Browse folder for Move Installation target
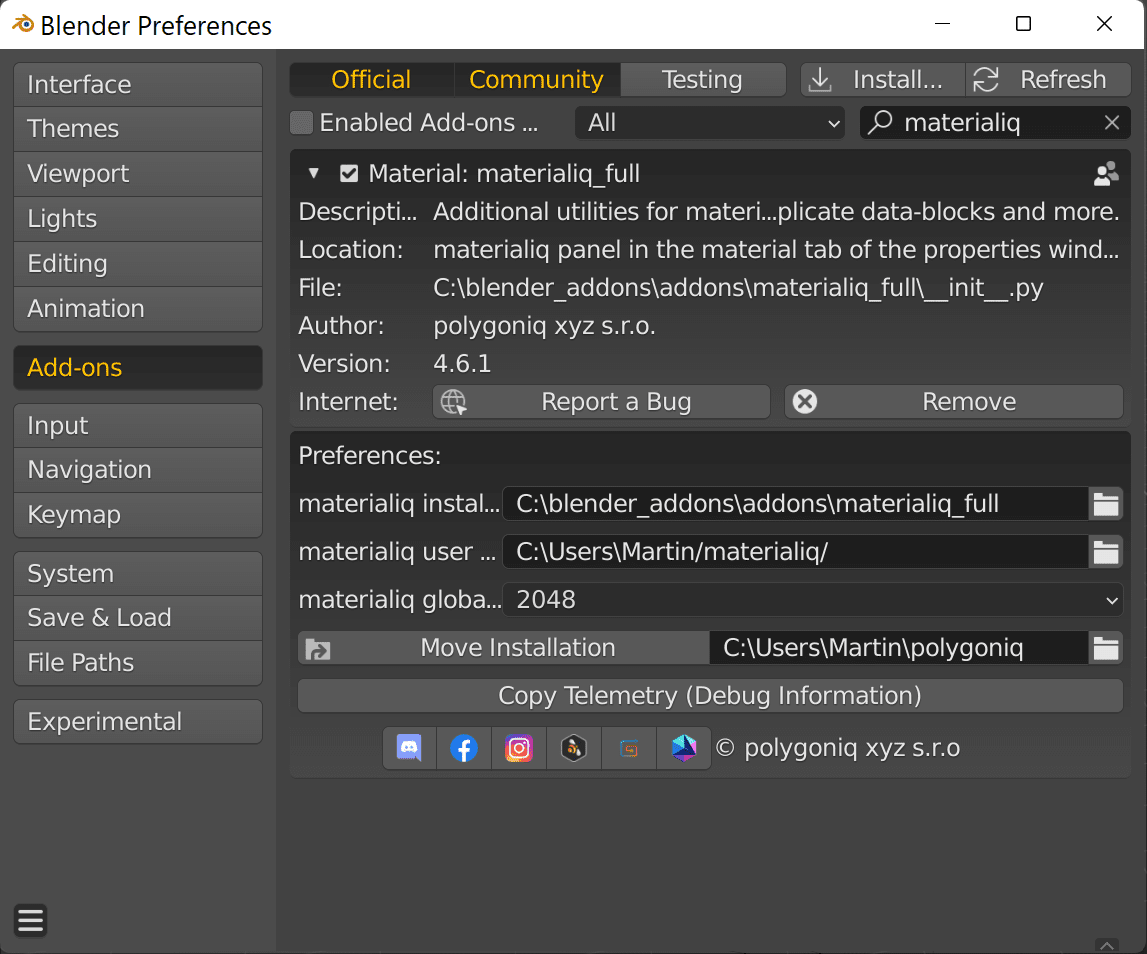This screenshot has width=1147, height=954. coord(1105,648)
